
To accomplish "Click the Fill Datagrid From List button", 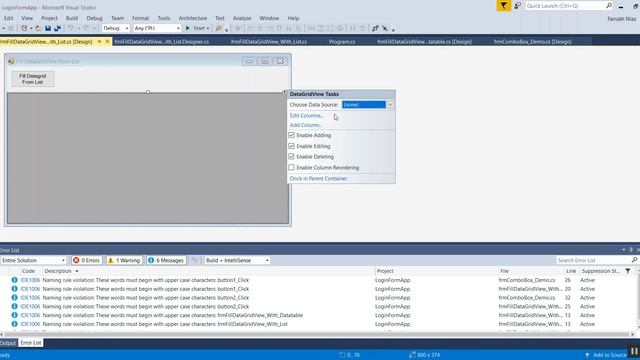I will [33, 79].
